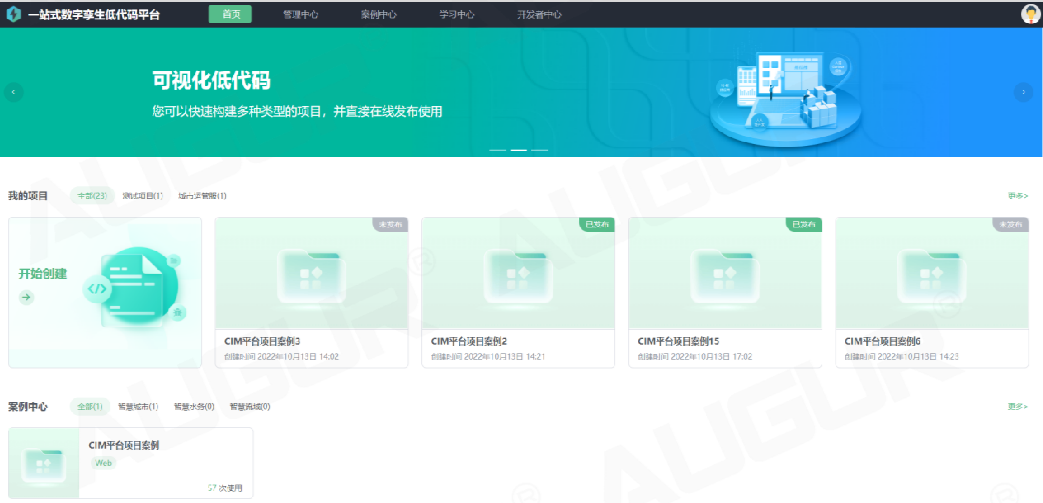Open project title CIM平台项目案例15
Image resolution: width=1043 pixels, height=503 pixels.
678,341
